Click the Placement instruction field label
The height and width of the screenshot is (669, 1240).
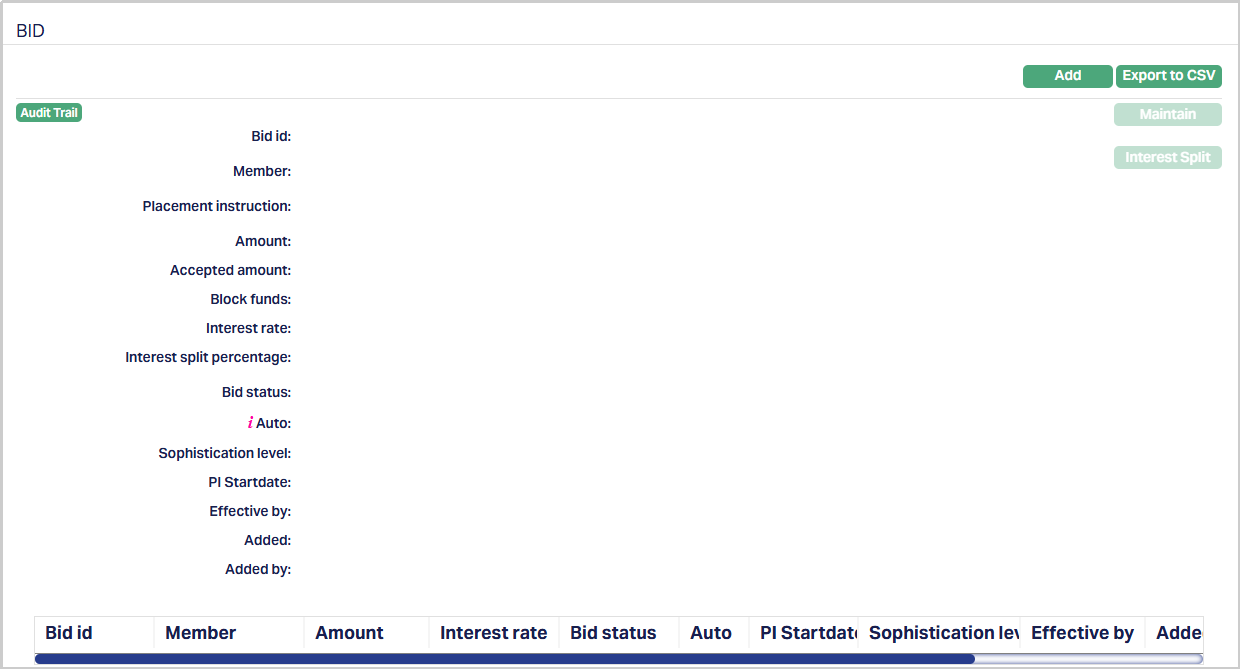tap(216, 206)
